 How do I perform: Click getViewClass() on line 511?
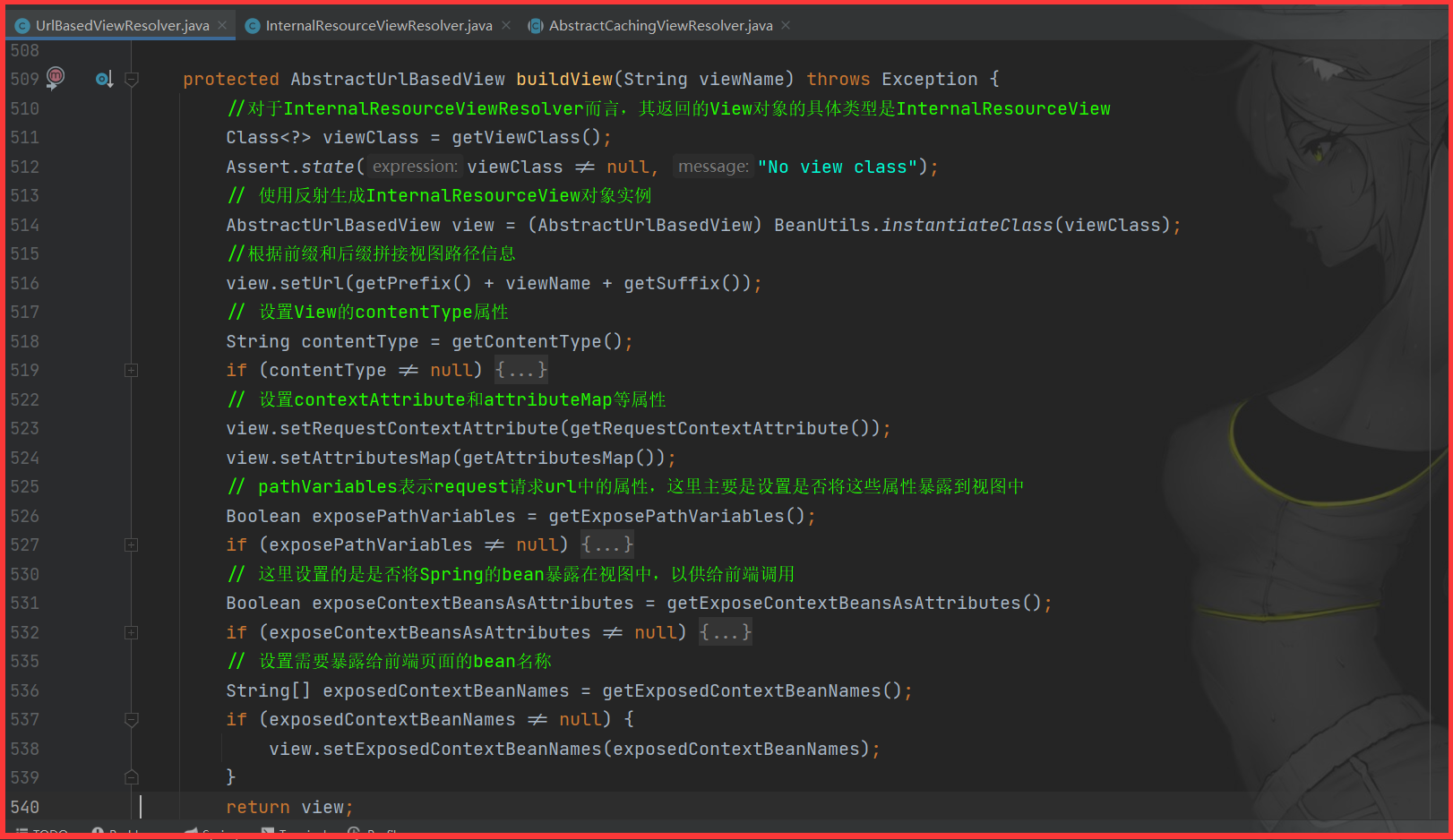(x=527, y=137)
